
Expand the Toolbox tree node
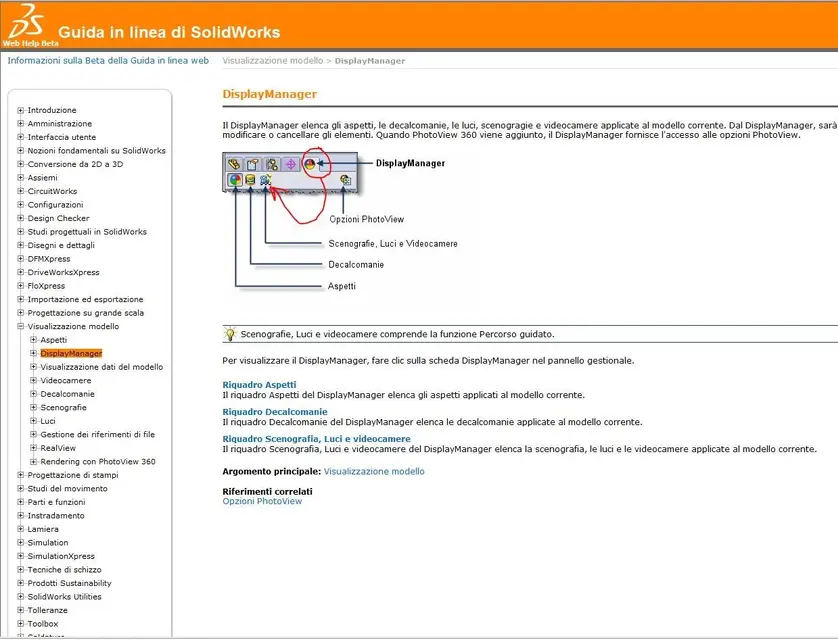click(20, 623)
